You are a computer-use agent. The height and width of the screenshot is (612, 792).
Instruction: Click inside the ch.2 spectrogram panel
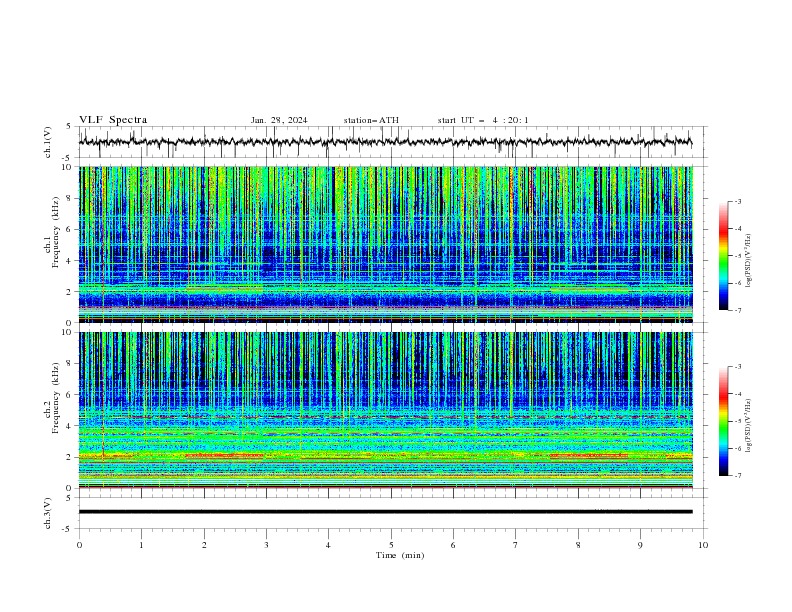[x=385, y=410]
